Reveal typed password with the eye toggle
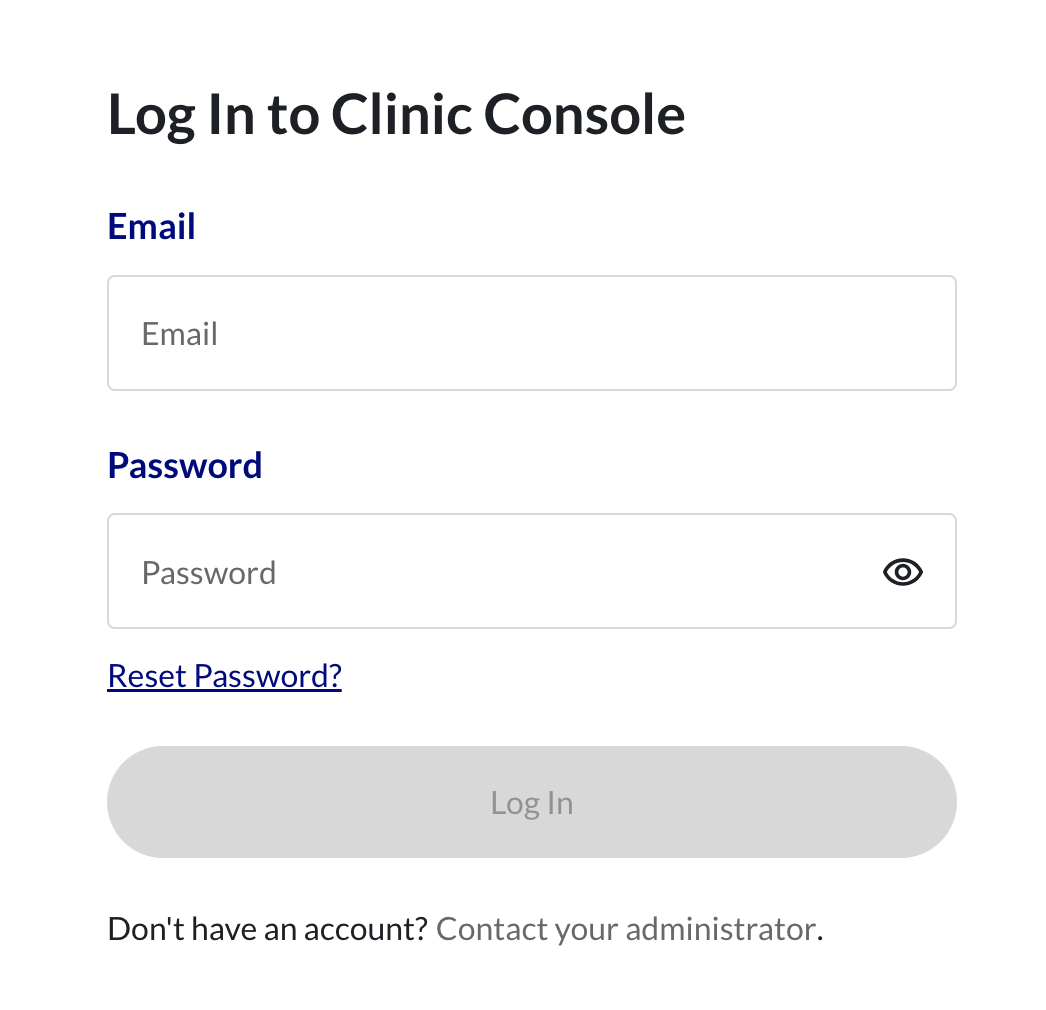The image size is (1046, 1010). coord(902,572)
